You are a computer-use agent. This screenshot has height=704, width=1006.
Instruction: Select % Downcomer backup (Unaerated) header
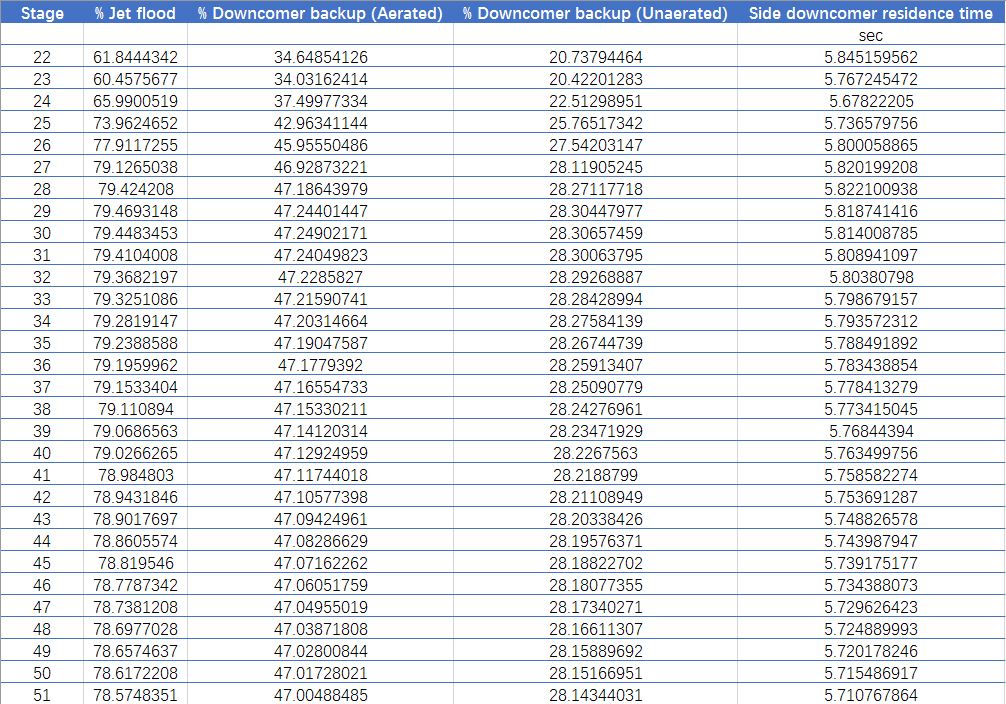click(595, 13)
